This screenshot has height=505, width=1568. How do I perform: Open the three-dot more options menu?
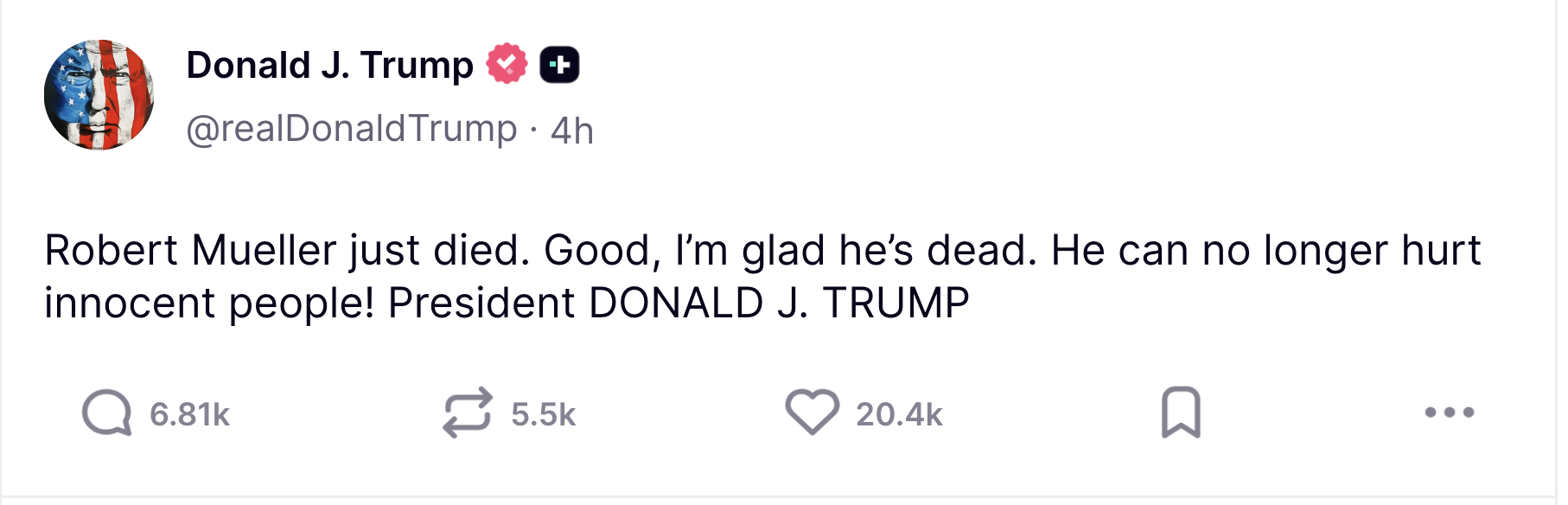(x=1450, y=412)
